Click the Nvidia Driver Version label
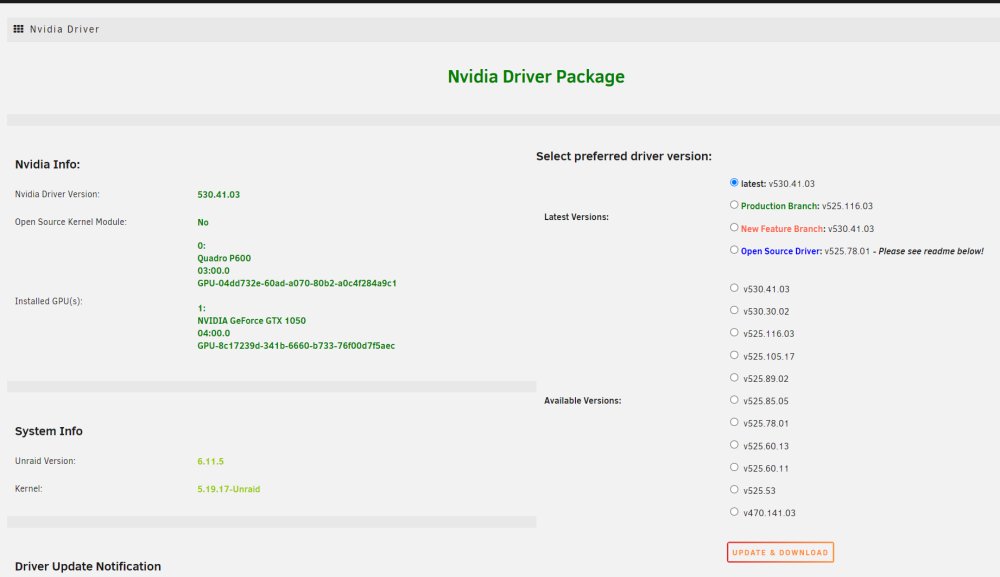Image resolution: width=1000 pixels, height=577 pixels. [57, 194]
